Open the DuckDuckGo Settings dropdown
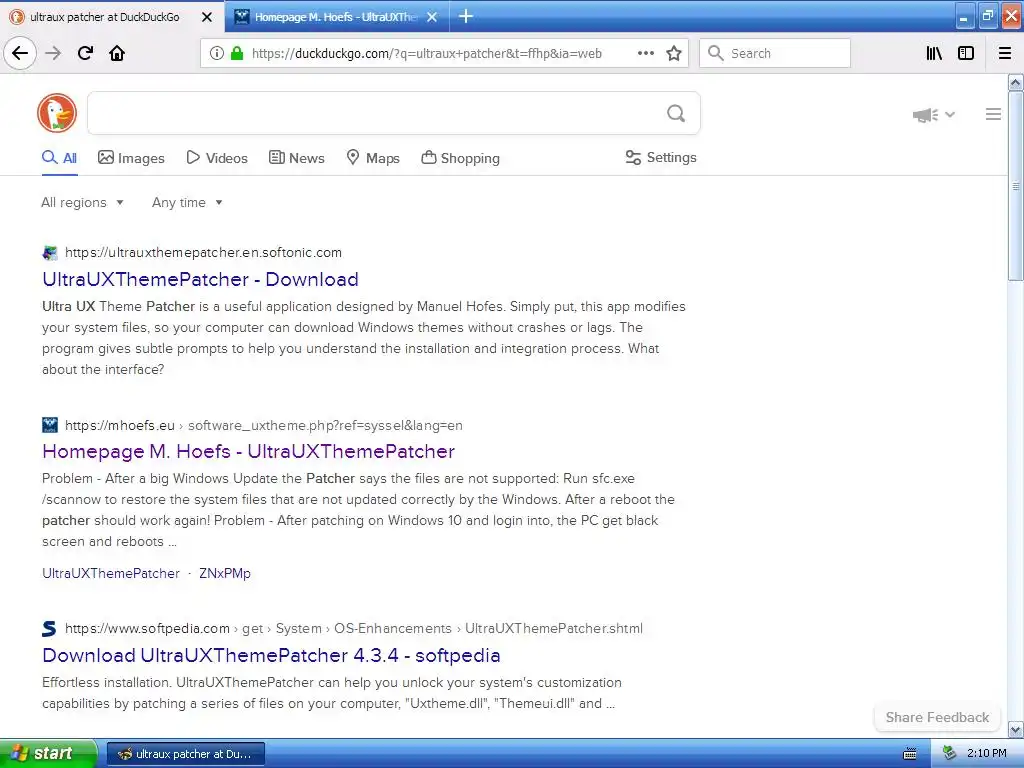Image resolution: width=1024 pixels, height=768 pixels. click(x=661, y=157)
